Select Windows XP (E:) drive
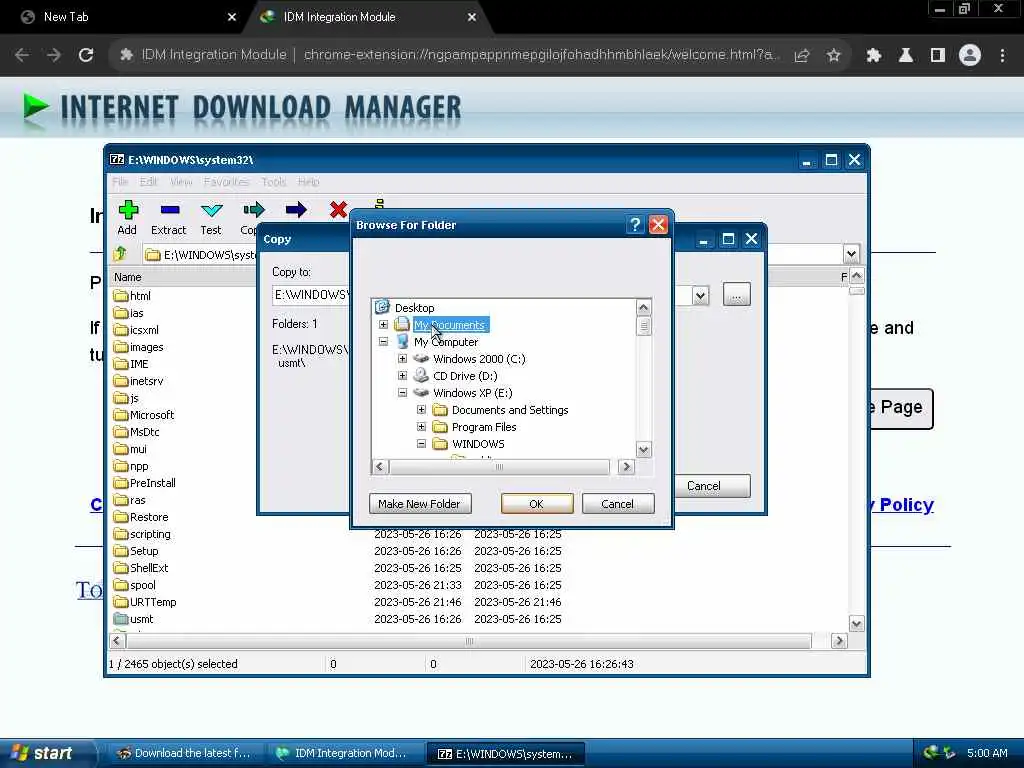Viewport: 1024px width, 768px height. (x=473, y=392)
